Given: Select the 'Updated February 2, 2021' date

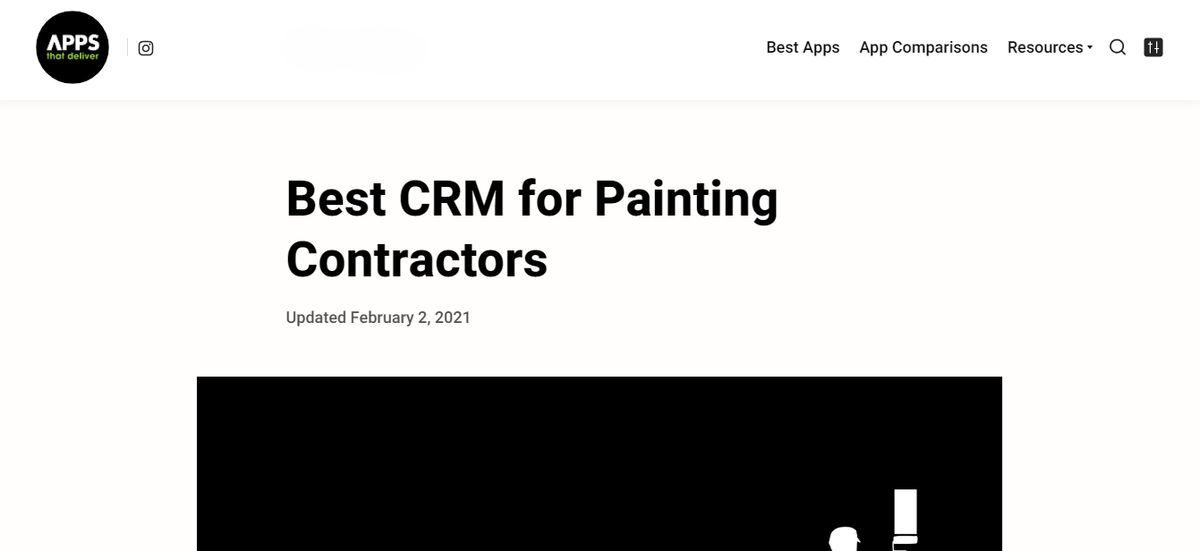Looking at the screenshot, I should click(x=378, y=317).
